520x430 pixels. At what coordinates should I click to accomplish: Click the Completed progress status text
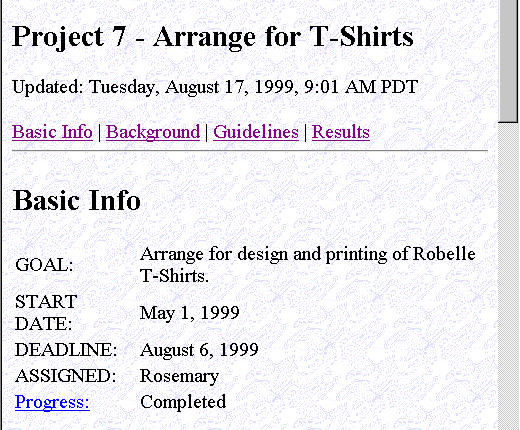coord(183,402)
